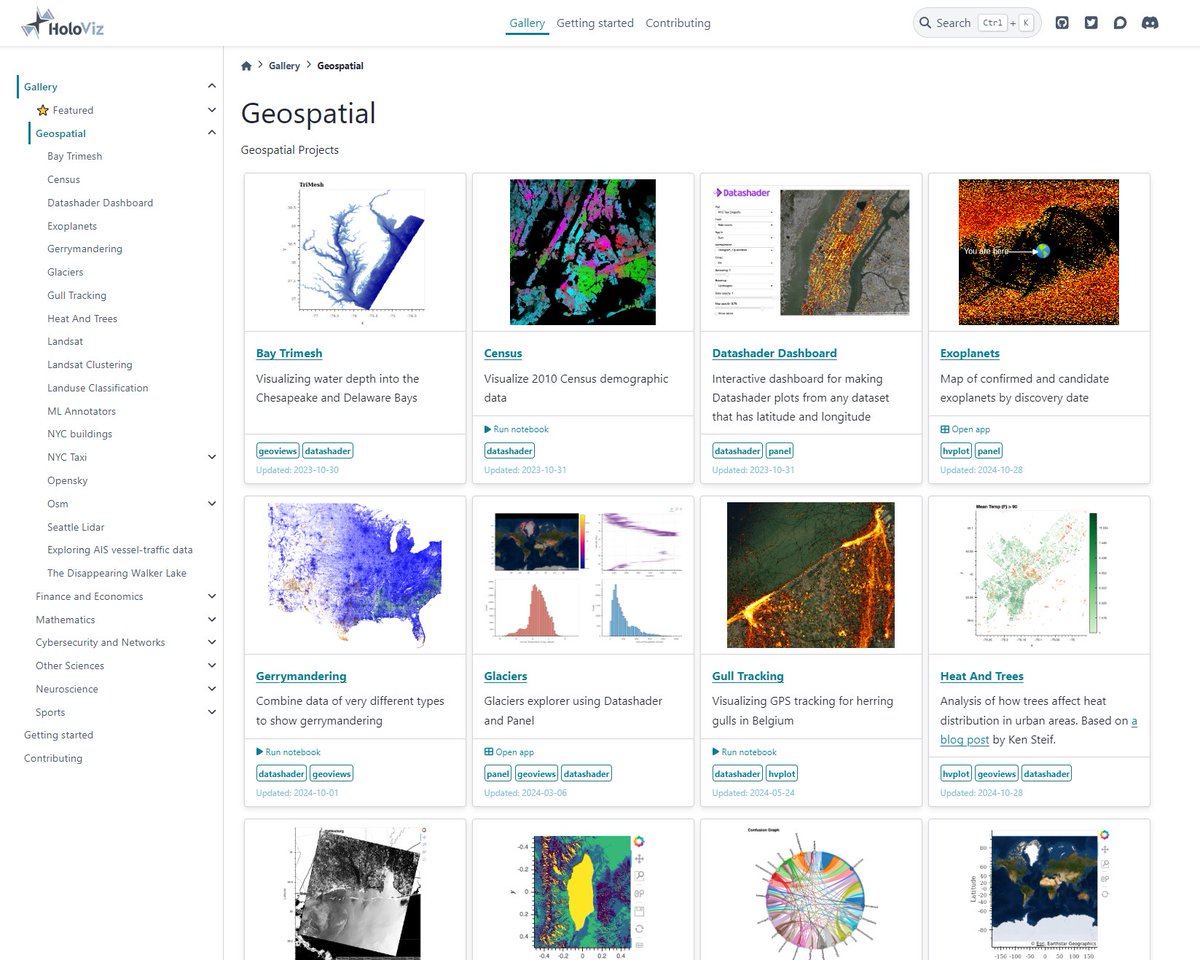
Task: Open the Discourse forum icon in header
Action: pos(1120,23)
